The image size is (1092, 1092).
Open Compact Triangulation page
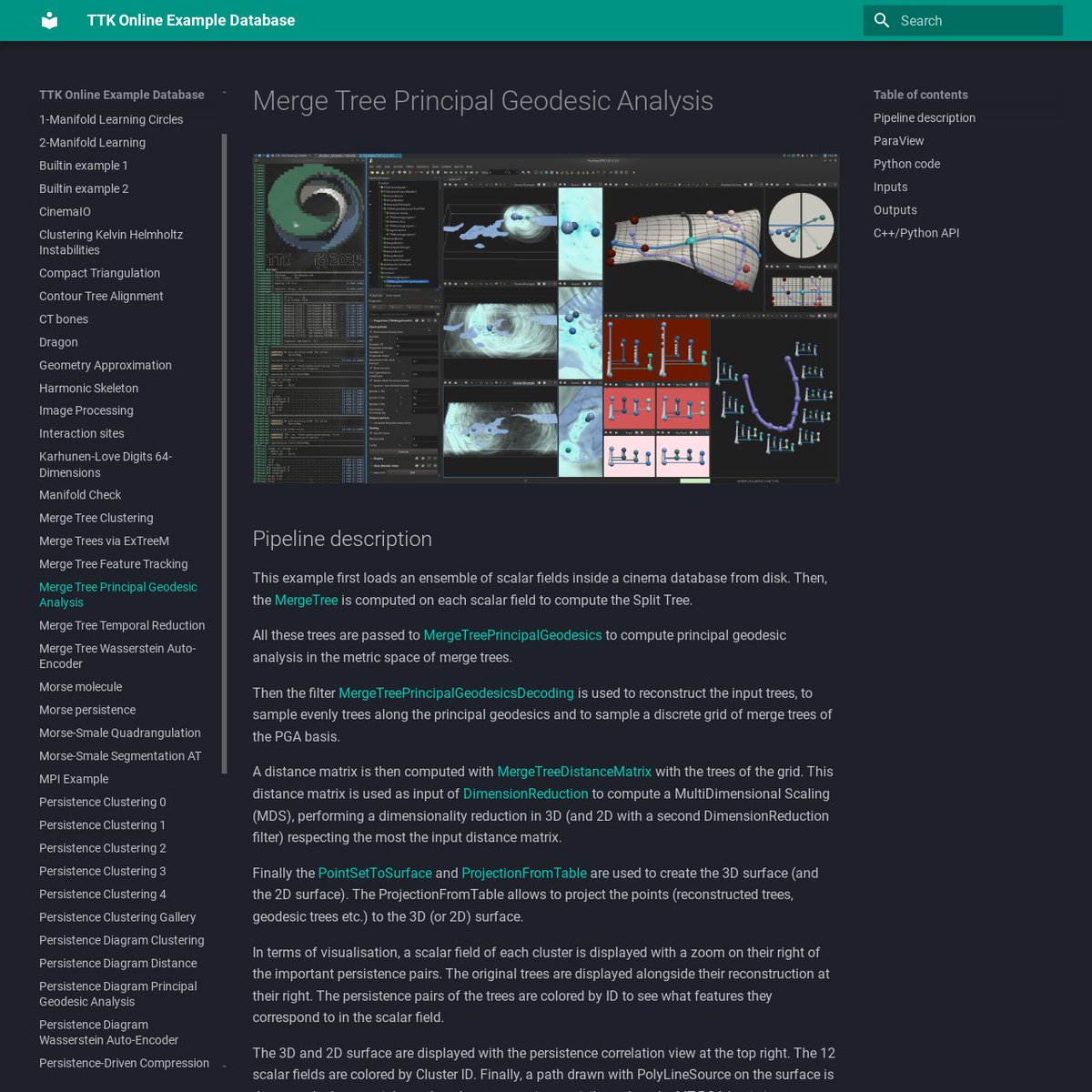(99, 273)
